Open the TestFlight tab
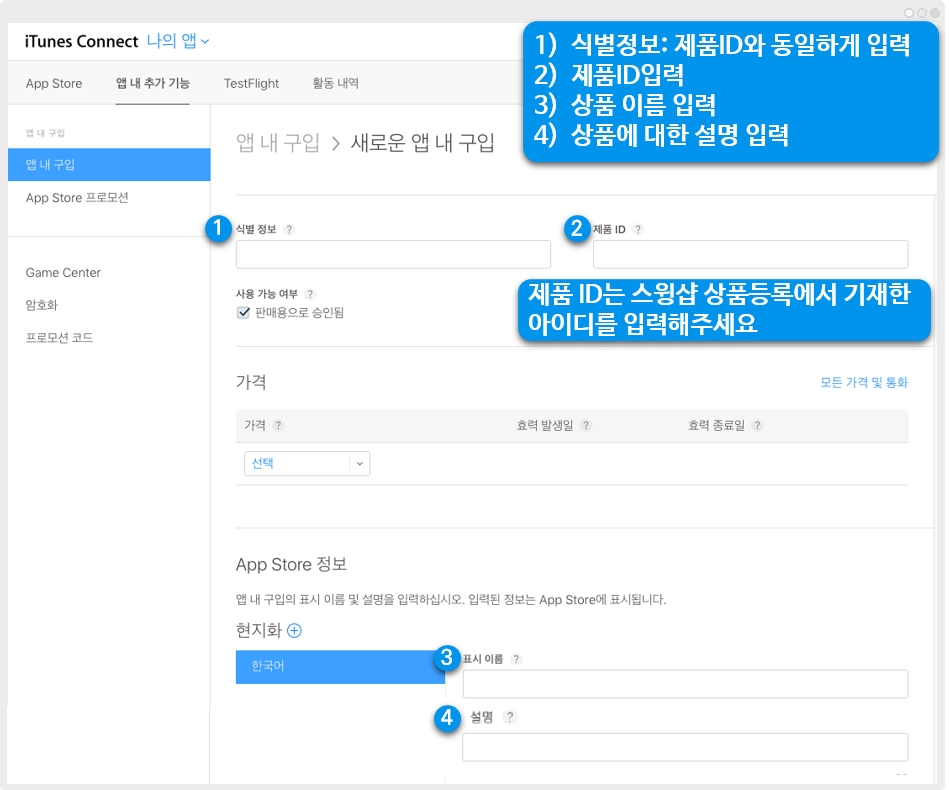Viewport: 949px width, 790px height. (251, 84)
